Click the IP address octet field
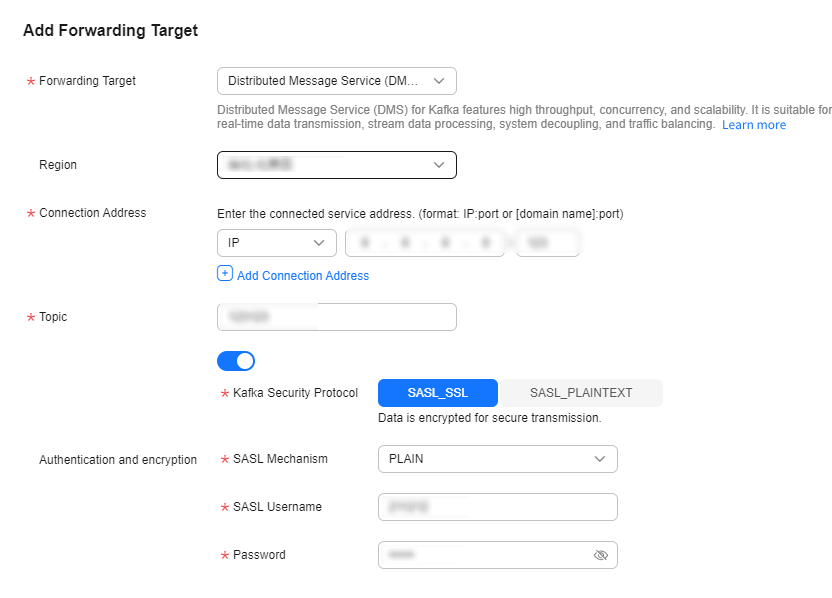This screenshot has width=832, height=598. (425, 243)
